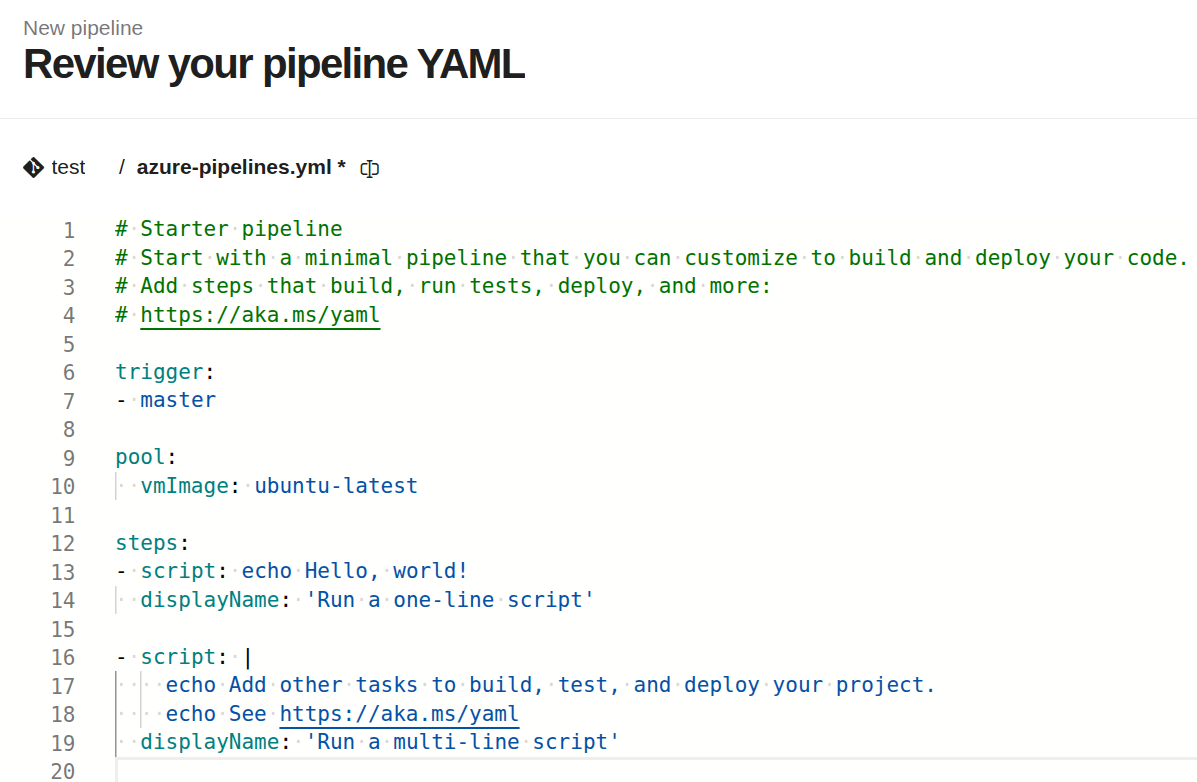Viewport: 1197px width, 782px height.
Task: Place cursor on the master branch value
Action: [178, 400]
